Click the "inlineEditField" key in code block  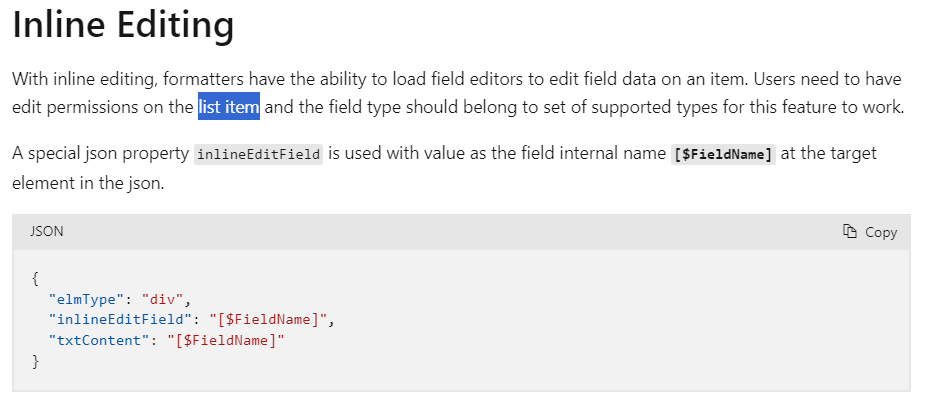[121, 319]
